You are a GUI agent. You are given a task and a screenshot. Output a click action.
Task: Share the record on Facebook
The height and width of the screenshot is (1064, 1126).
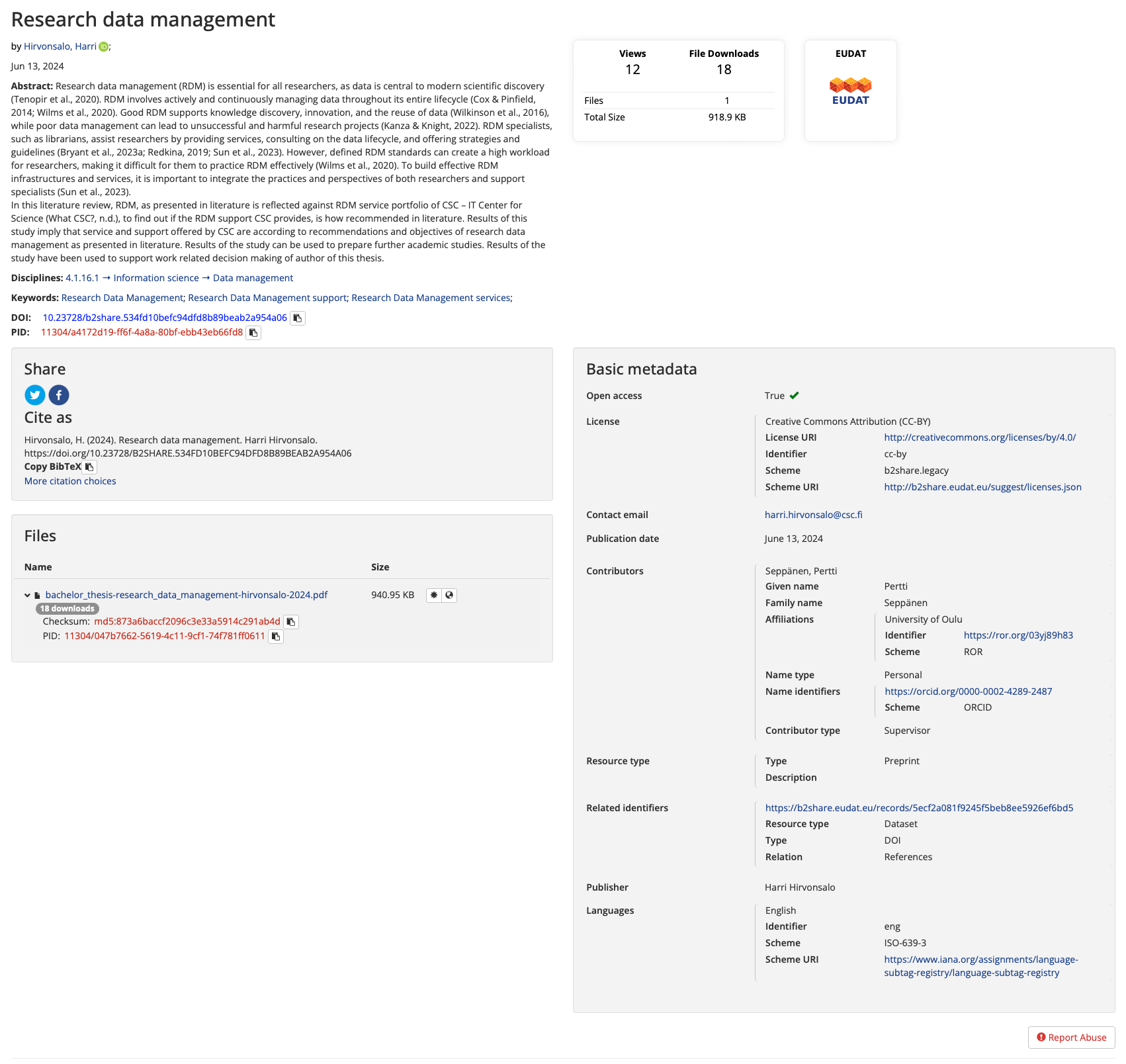point(58,395)
